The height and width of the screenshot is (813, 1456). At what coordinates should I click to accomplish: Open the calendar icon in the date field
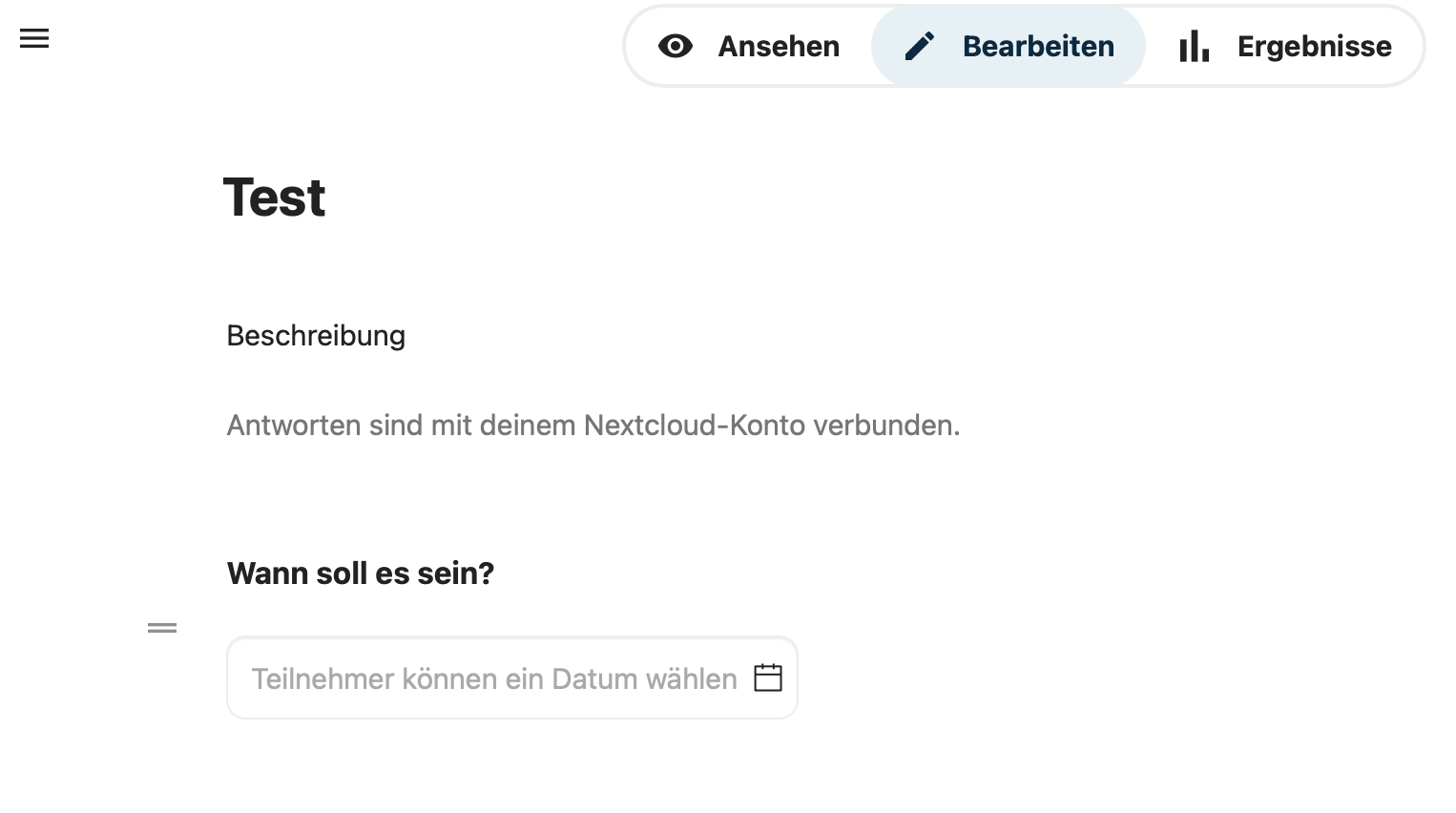[768, 677]
